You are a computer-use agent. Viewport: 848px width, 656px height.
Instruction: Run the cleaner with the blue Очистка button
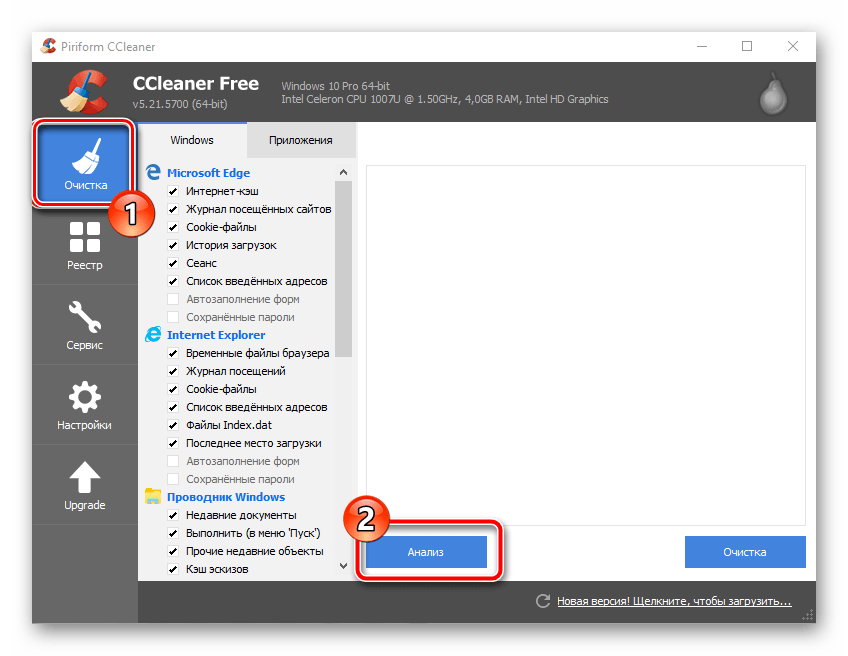click(x=745, y=552)
